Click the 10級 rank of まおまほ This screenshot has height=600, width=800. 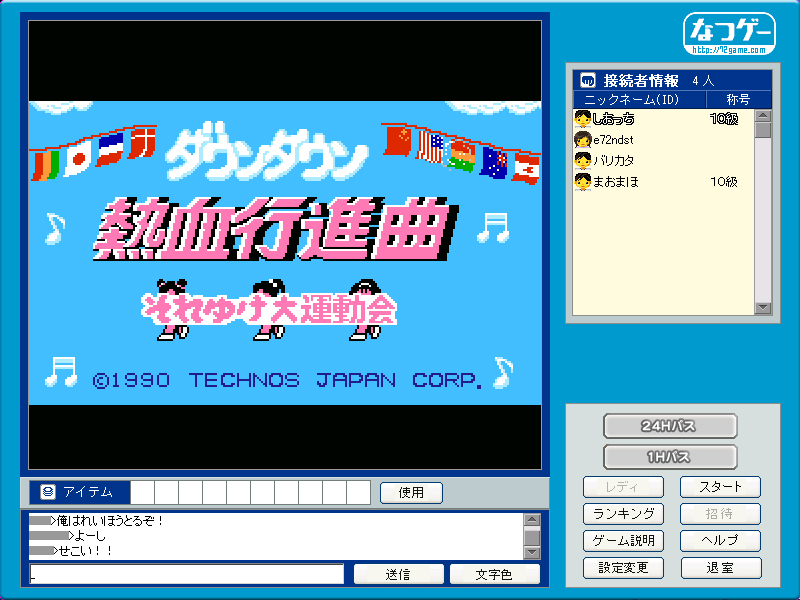pyautogui.click(x=724, y=182)
